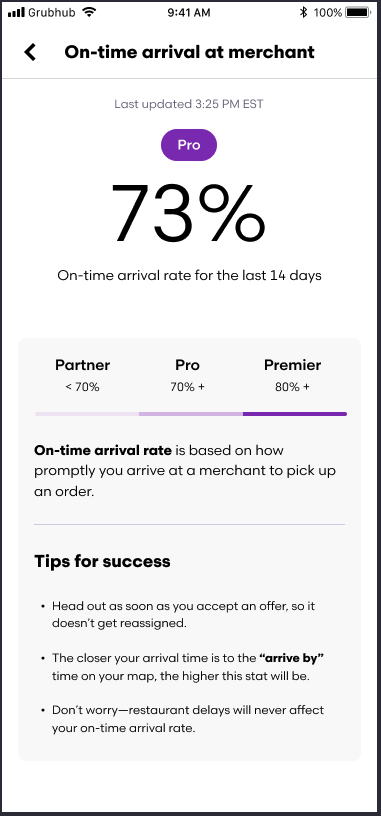The width and height of the screenshot is (381, 816).
Task: Tap the Tips for success heading
Action: 103,562
